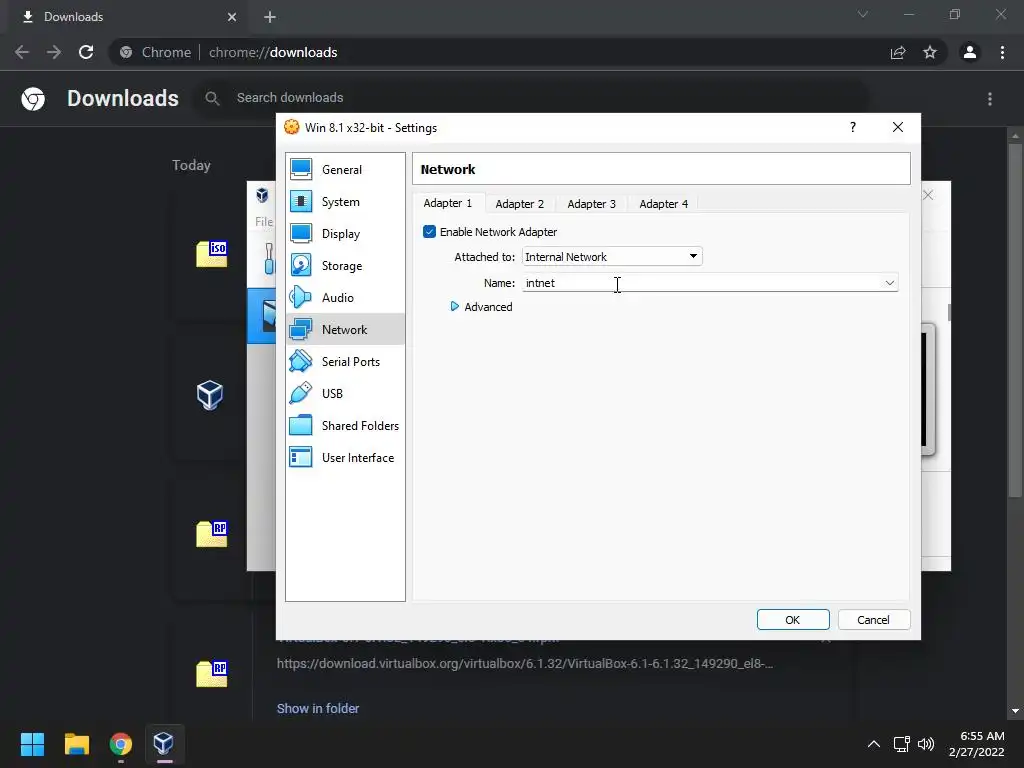The image size is (1024, 768).
Task: Open a new Chrome tab
Action: tap(270, 17)
